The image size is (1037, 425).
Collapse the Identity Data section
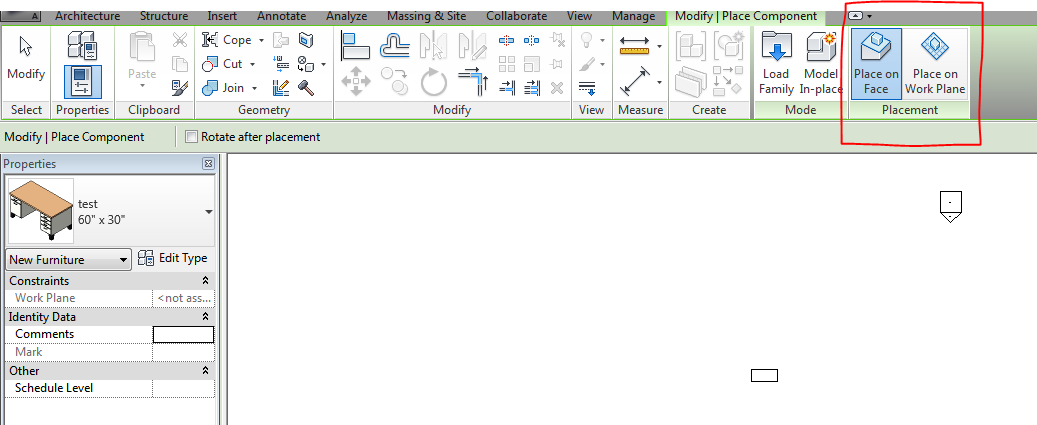tap(206, 317)
